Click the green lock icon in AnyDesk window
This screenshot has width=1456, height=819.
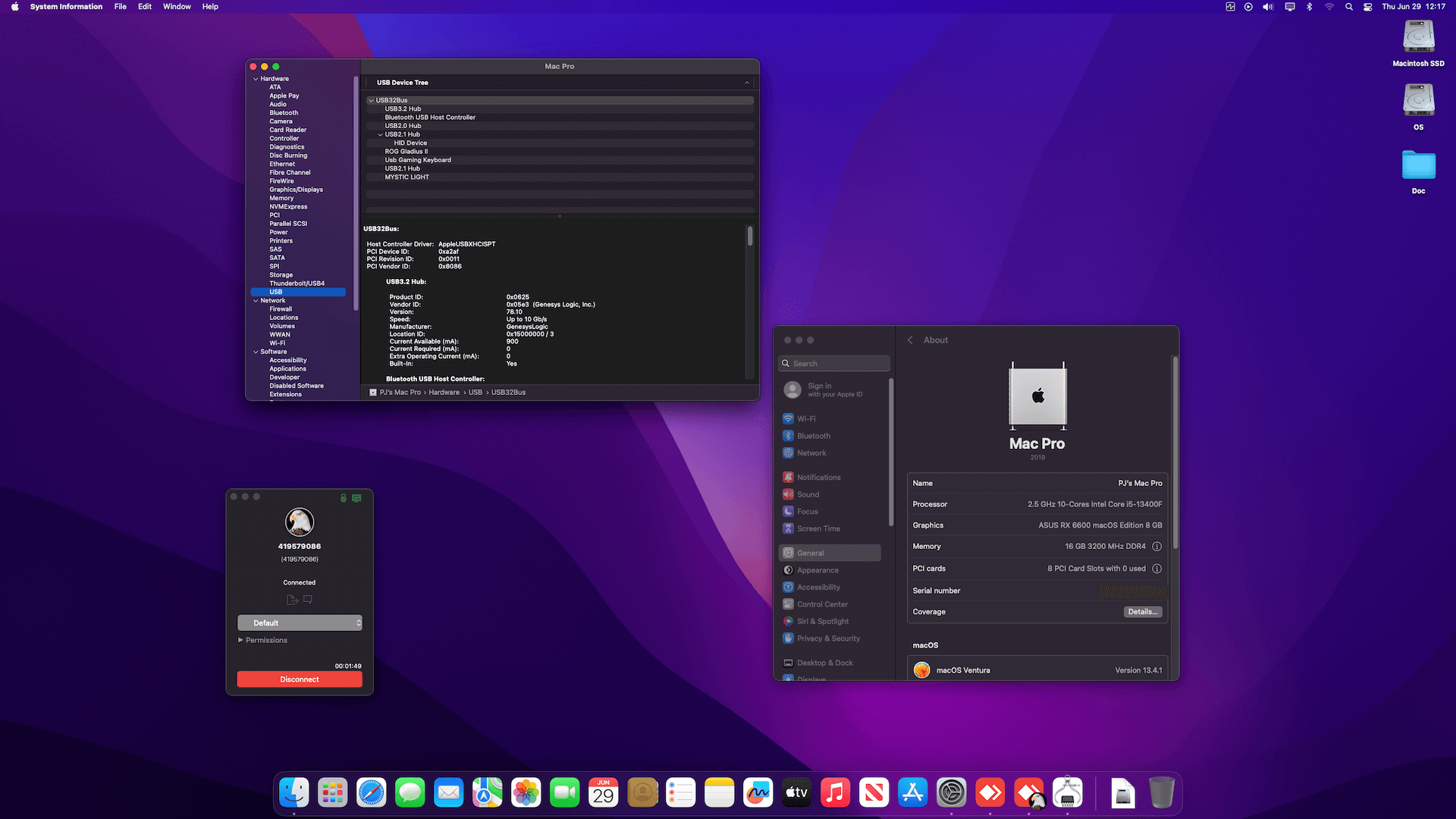tap(344, 497)
